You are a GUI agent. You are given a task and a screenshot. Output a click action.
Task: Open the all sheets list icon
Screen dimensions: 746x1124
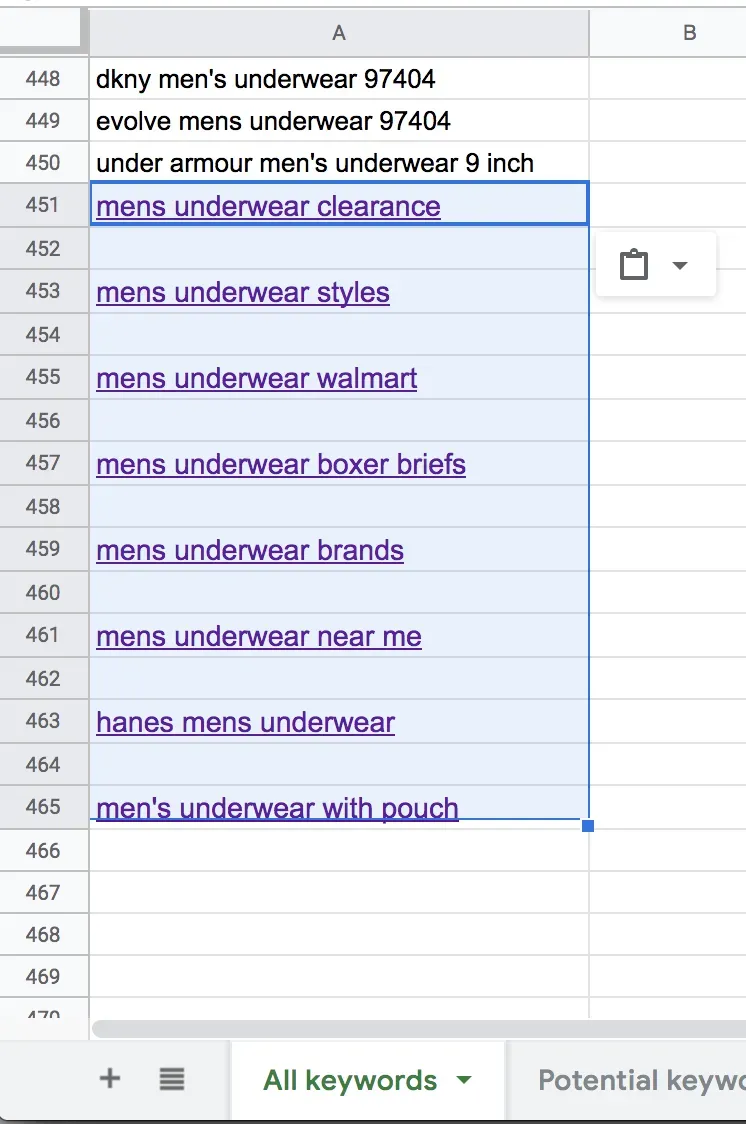pos(172,1078)
